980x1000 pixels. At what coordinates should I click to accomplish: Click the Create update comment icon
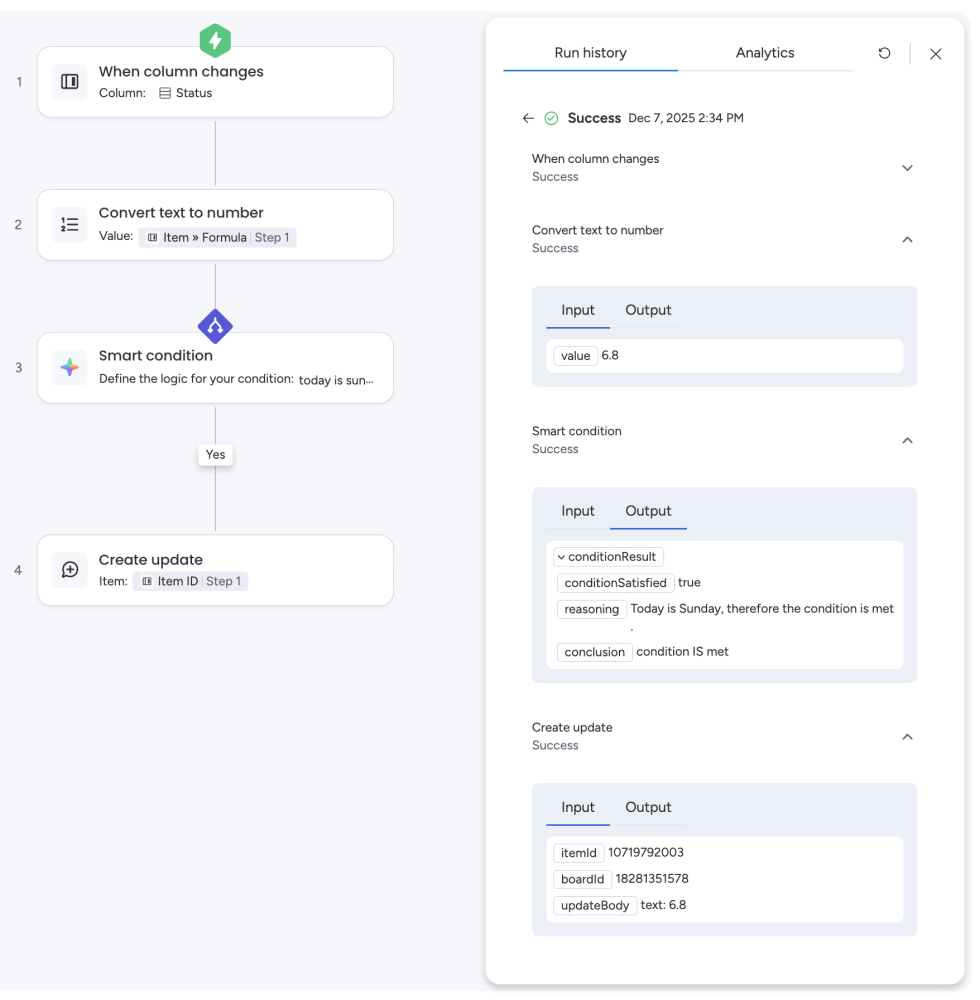(70, 570)
